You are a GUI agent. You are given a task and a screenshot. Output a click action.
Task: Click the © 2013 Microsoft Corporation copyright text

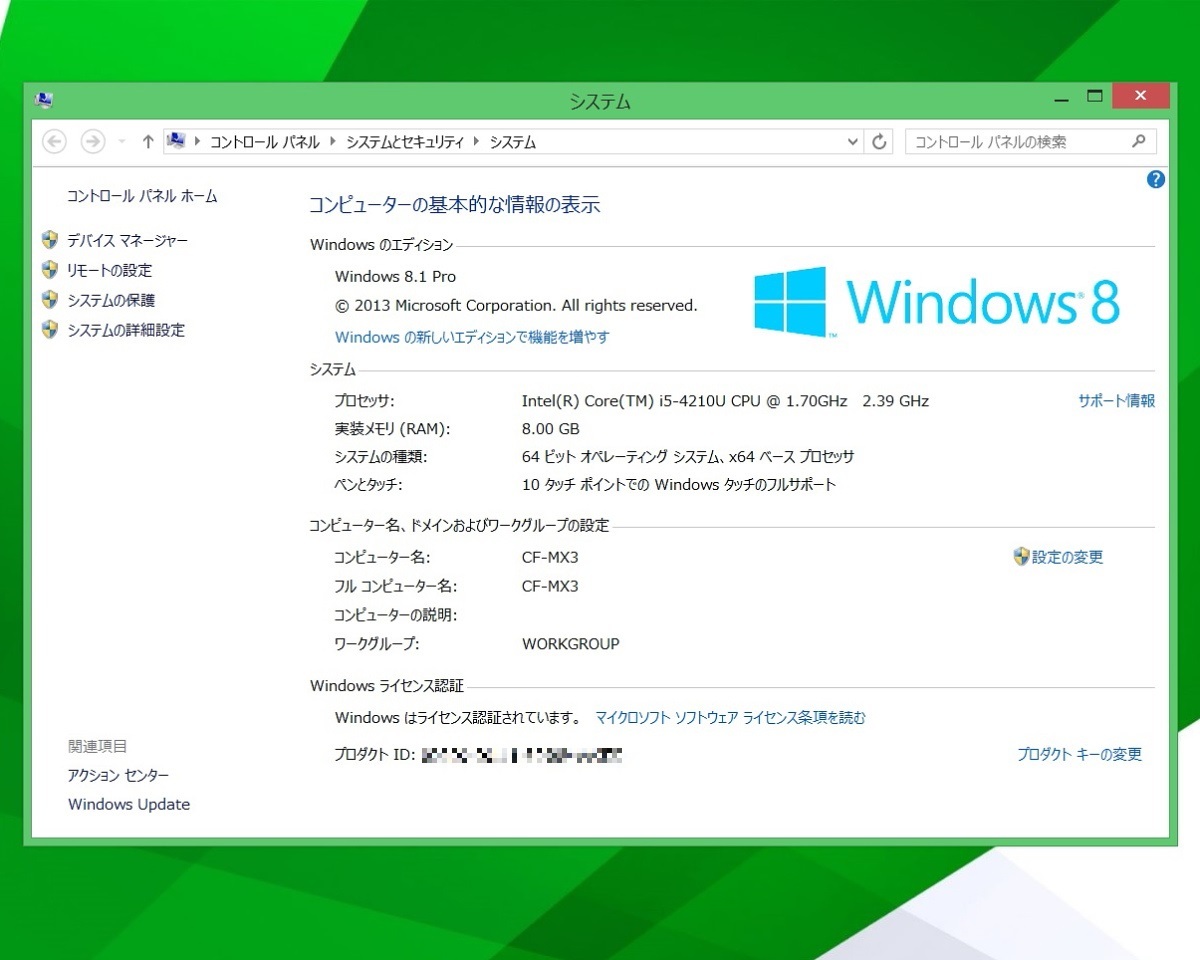point(516,305)
